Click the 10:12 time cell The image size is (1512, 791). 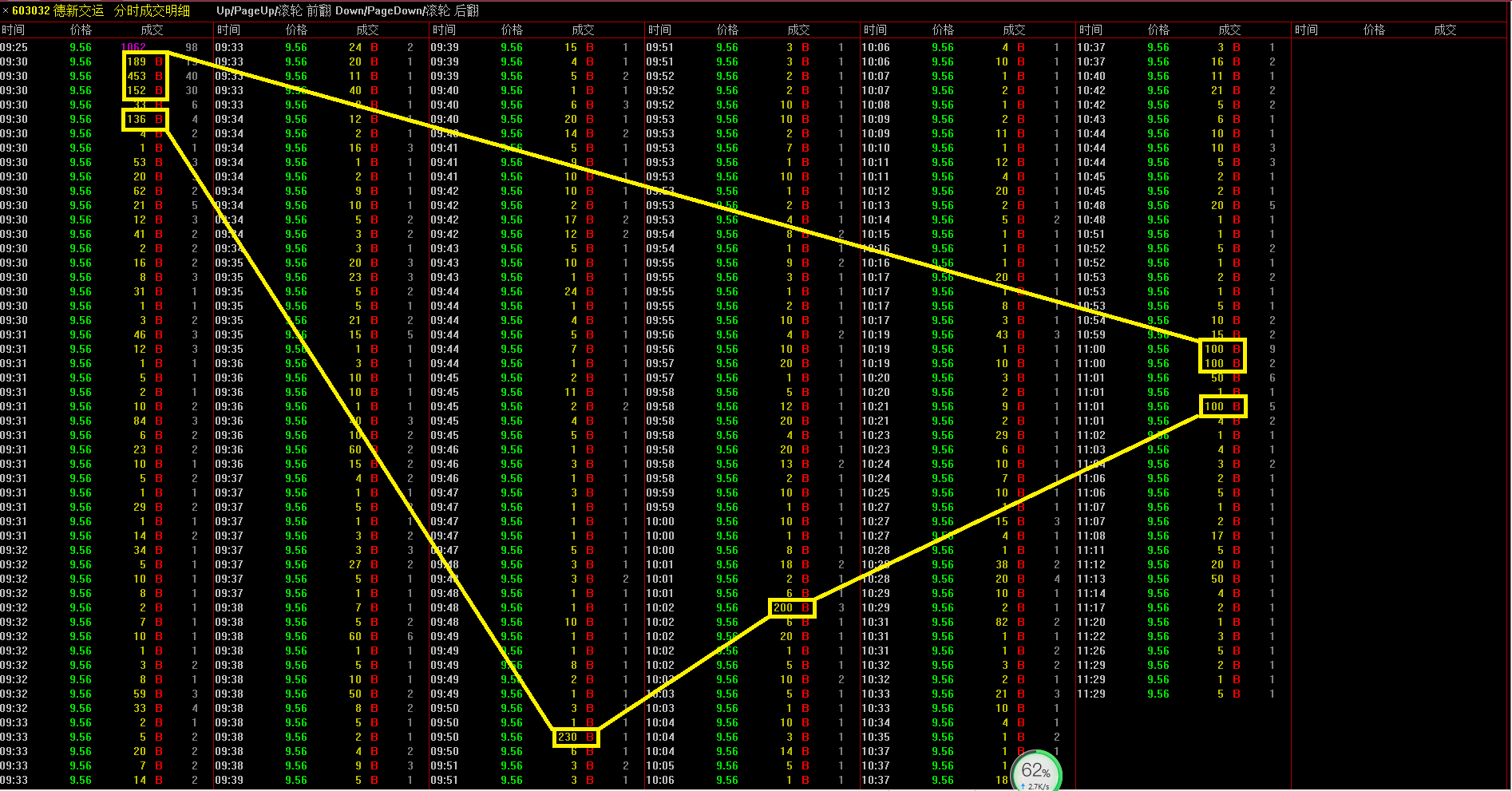(x=876, y=191)
